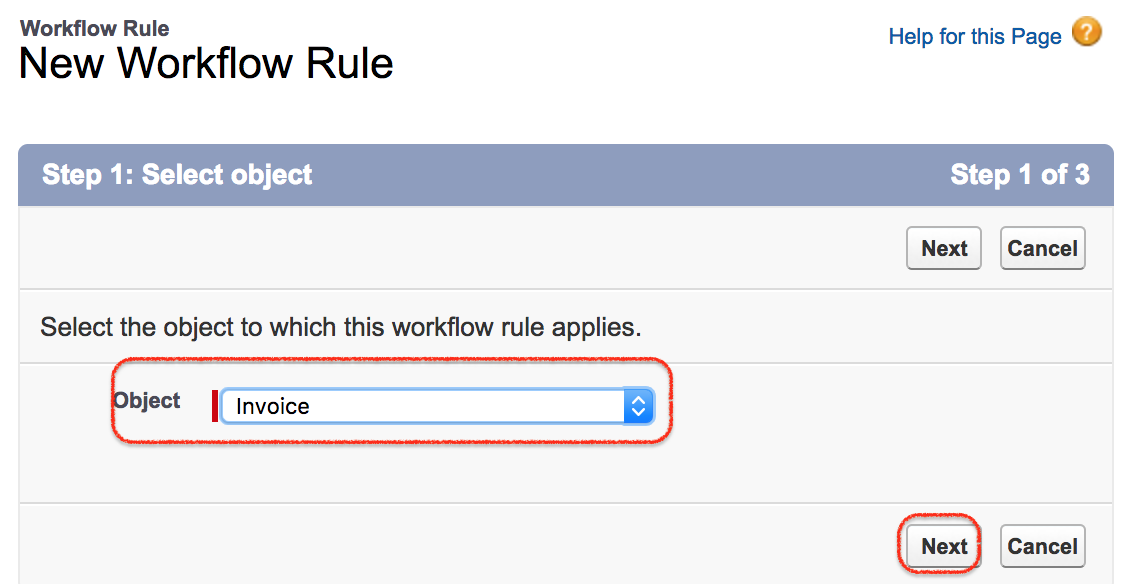
Task: Click the blank button bar left of upper Next
Action: pos(459,249)
